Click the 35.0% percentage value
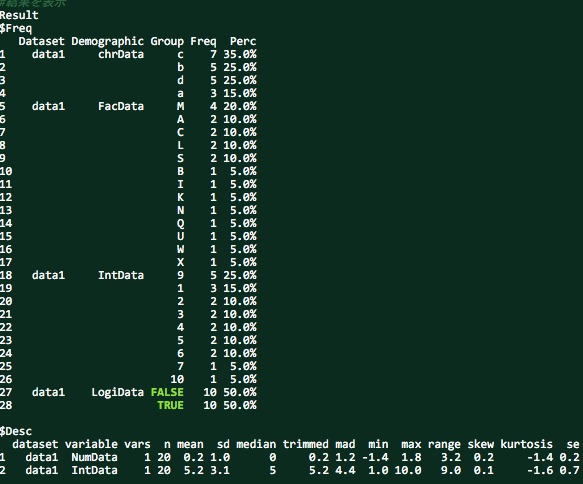 pyautogui.click(x=240, y=54)
